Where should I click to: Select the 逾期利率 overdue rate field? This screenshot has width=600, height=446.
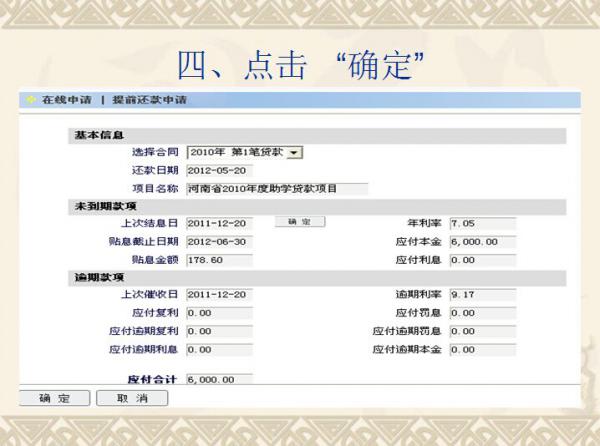482,295
